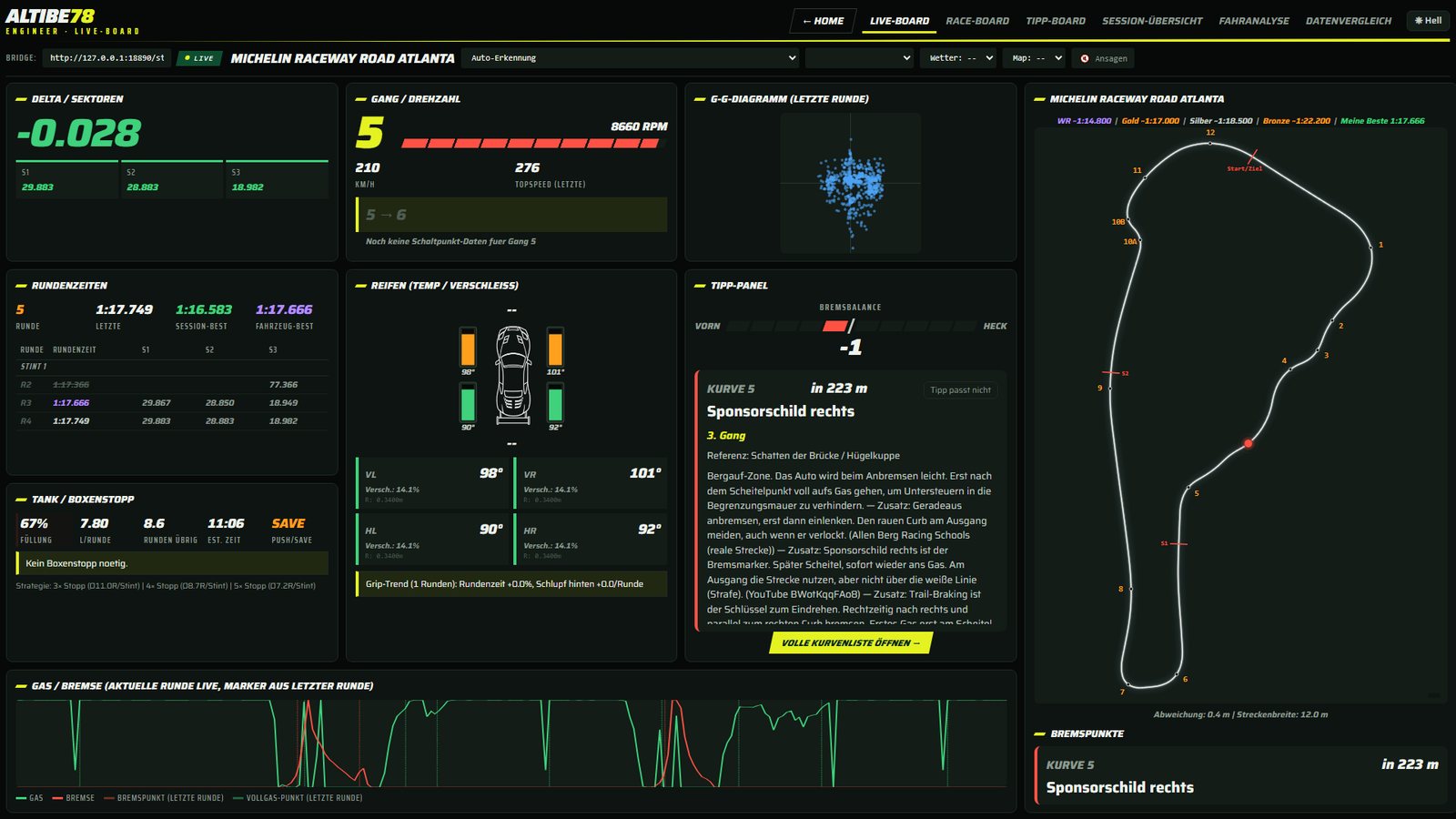Click the ALTIBE78 logo
Image resolution: width=1456 pixels, height=819 pixels.
click(x=50, y=15)
